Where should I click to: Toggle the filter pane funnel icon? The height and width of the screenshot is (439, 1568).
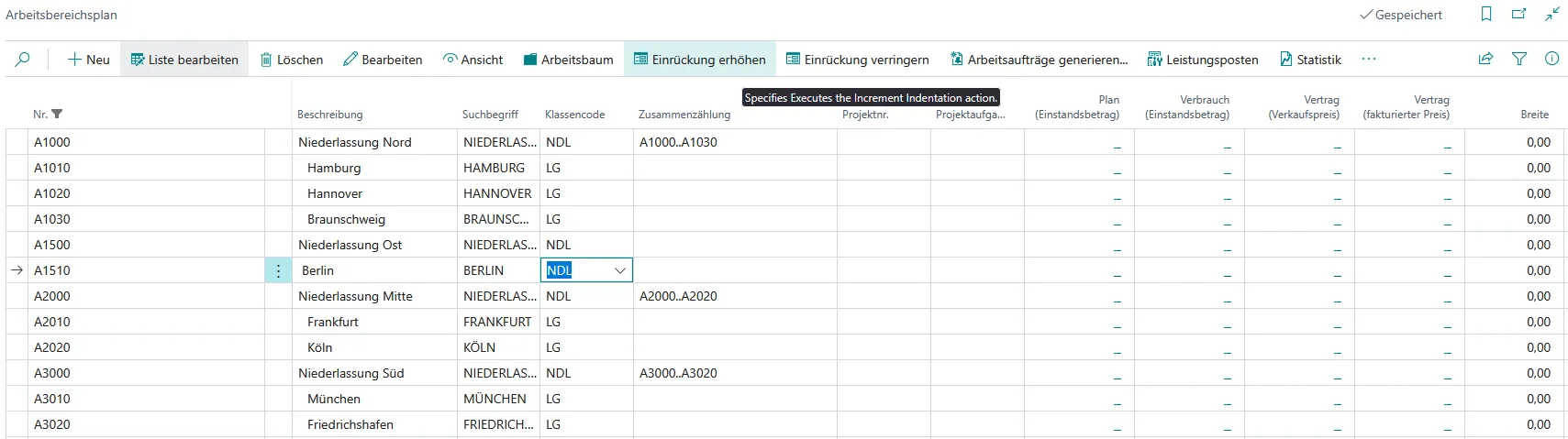1519,59
